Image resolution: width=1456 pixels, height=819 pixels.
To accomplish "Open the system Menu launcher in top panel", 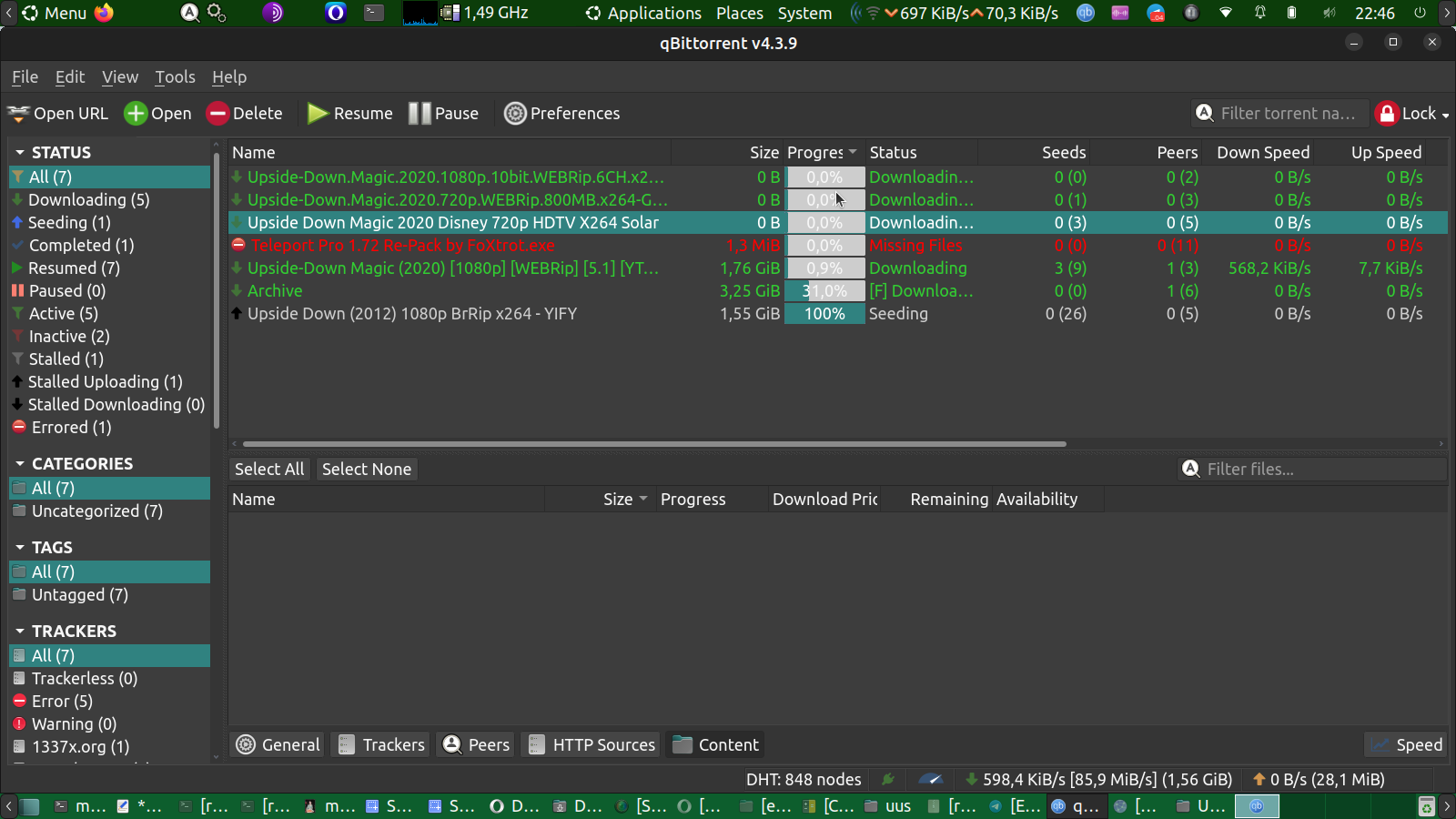I will click(x=55, y=14).
